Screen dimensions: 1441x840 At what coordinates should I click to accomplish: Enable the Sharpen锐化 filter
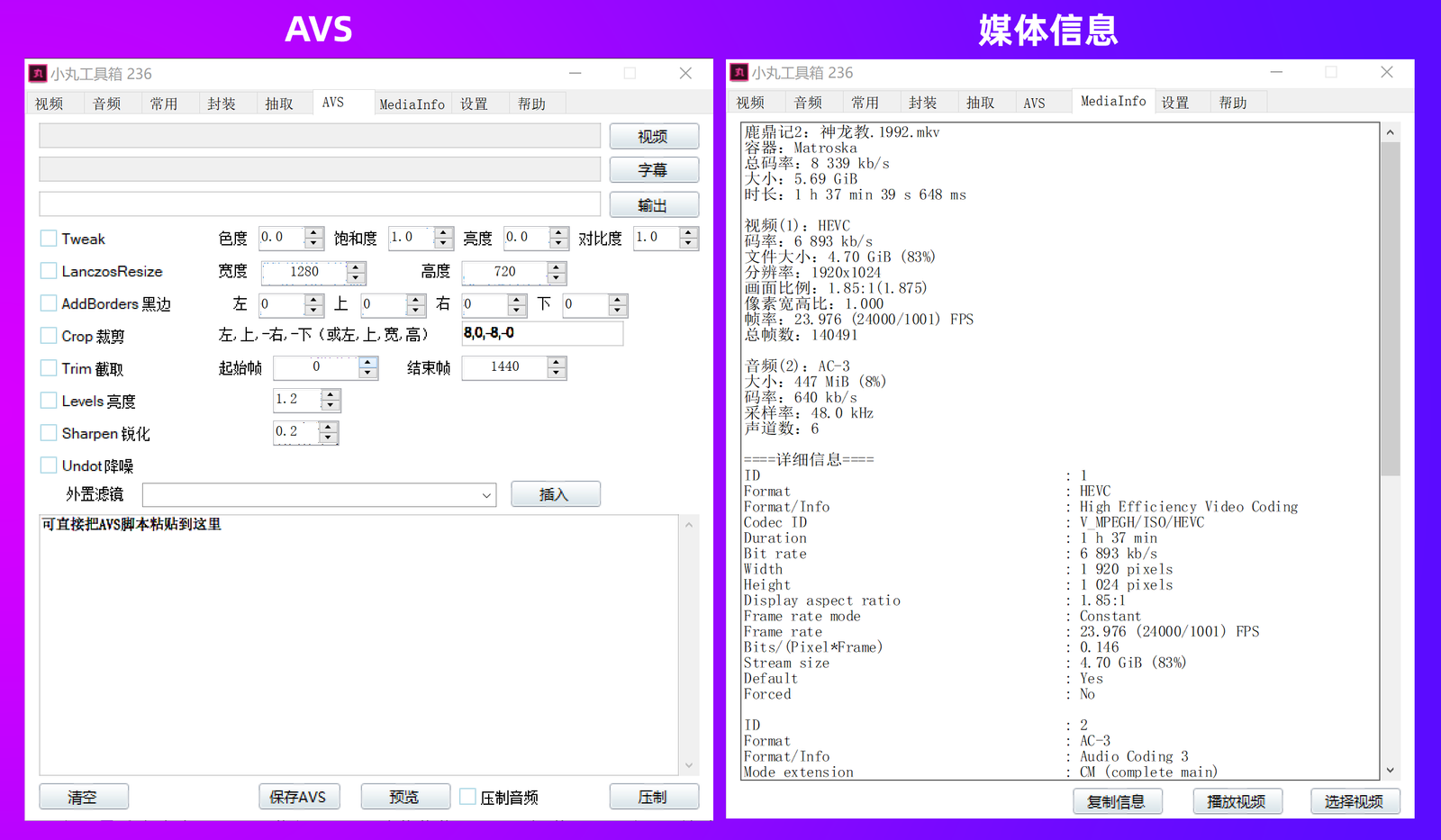click(49, 432)
